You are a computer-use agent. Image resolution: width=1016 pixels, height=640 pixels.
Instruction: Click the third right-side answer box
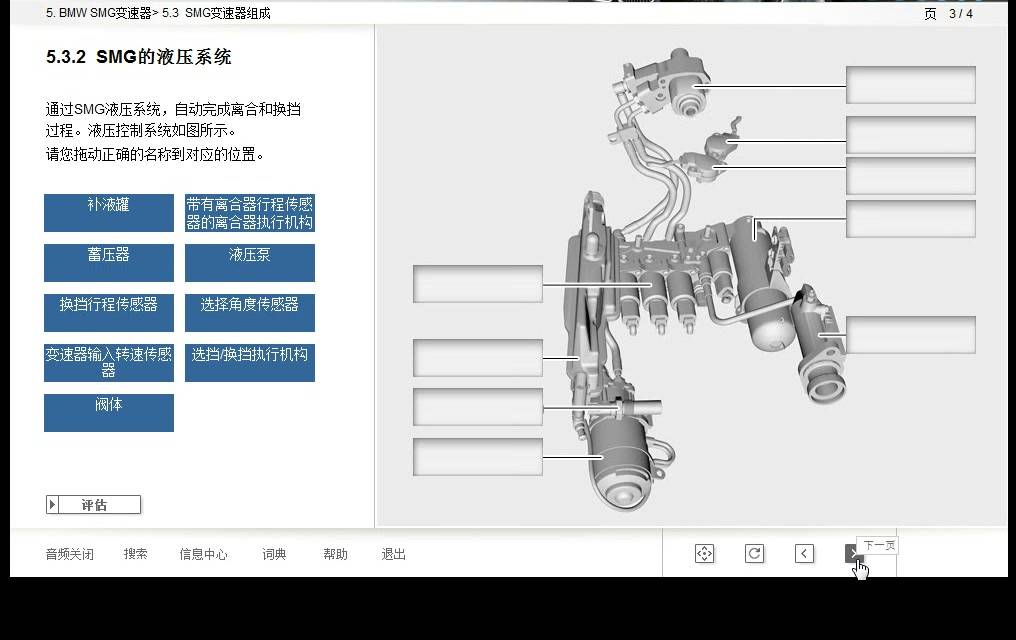pyautogui.click(x=910, y=176)
